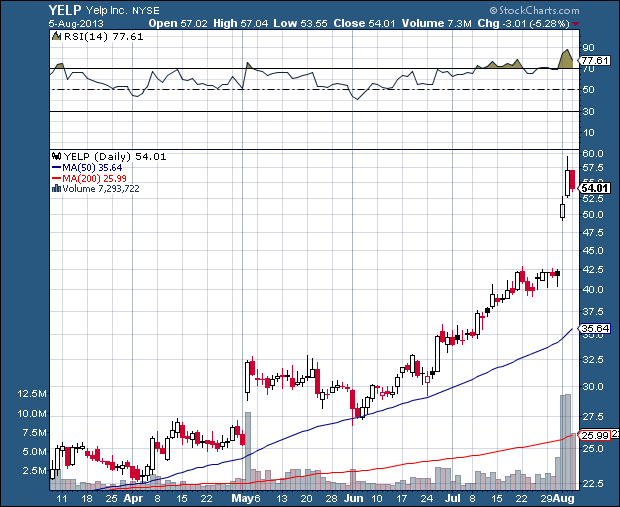Screen dimensions: 620x507
Task: Click the red down arrow after Chg percentage
Action: coord(575,24)
